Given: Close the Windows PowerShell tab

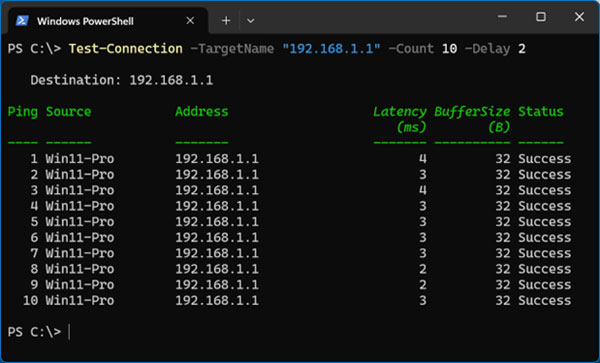Looking at the screenshot, I should tap(190, 21).
